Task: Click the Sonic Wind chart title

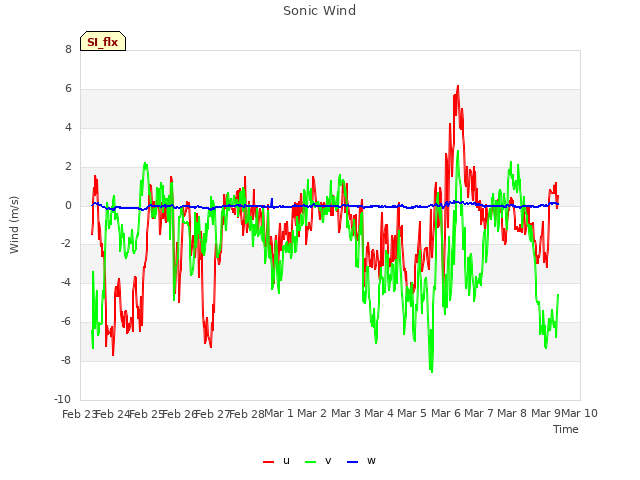Action: point(320,11)
